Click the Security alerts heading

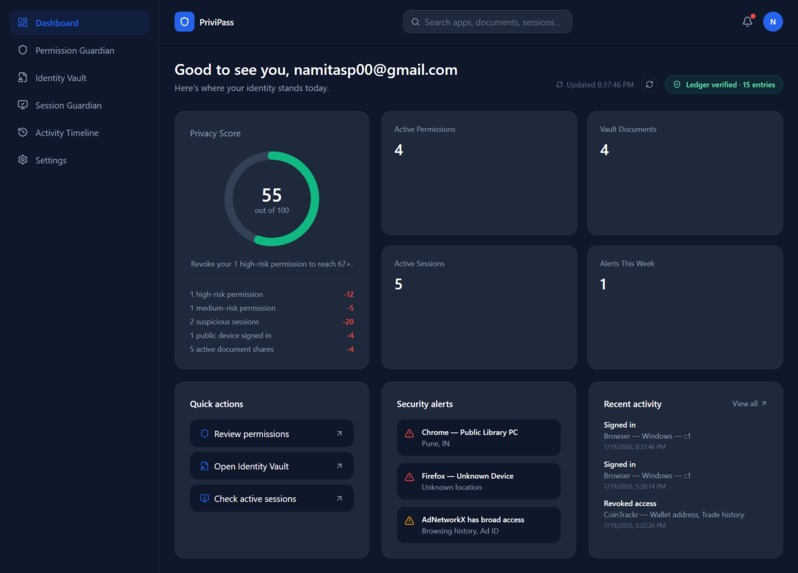pos(424,404)
